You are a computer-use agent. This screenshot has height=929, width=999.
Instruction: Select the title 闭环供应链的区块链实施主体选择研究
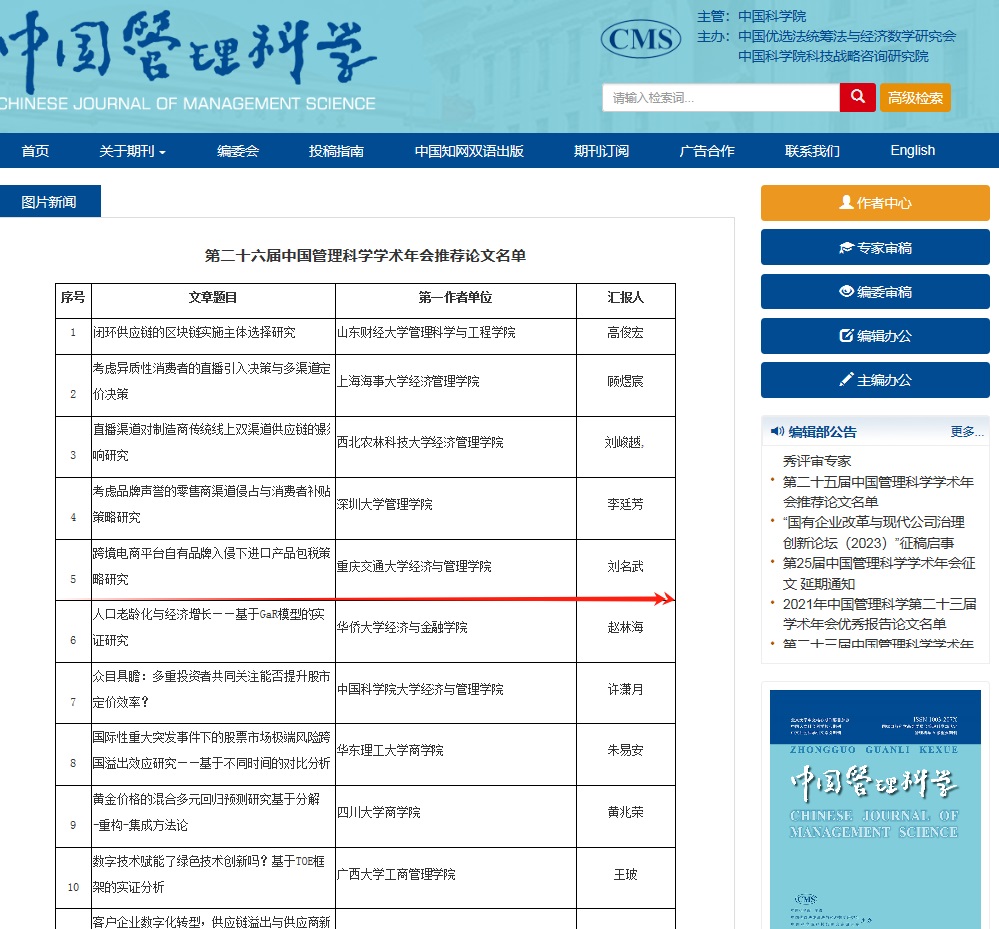[x=194, y=333]
